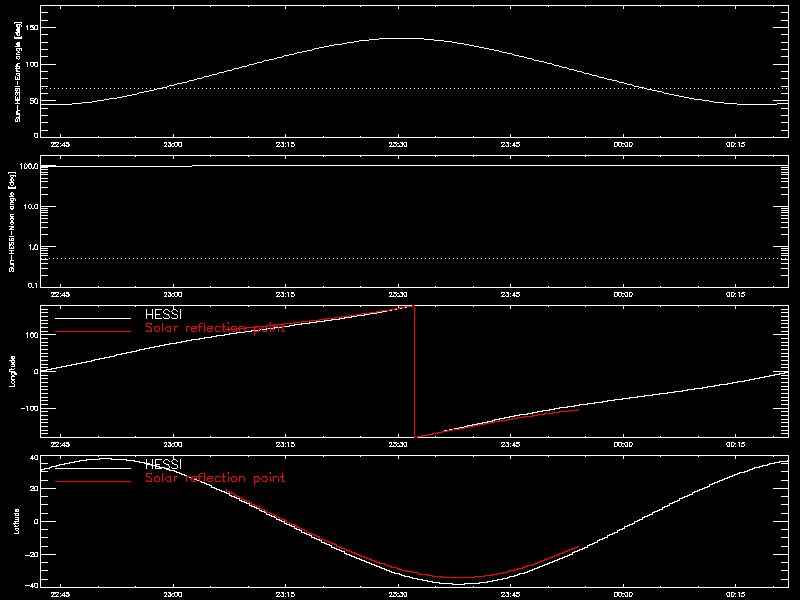Image resolution: width=800 pixels, height=600 pixels.
Task: Click 00:15 time label under Earth angle plot
Action: click(x=736, y=144)
